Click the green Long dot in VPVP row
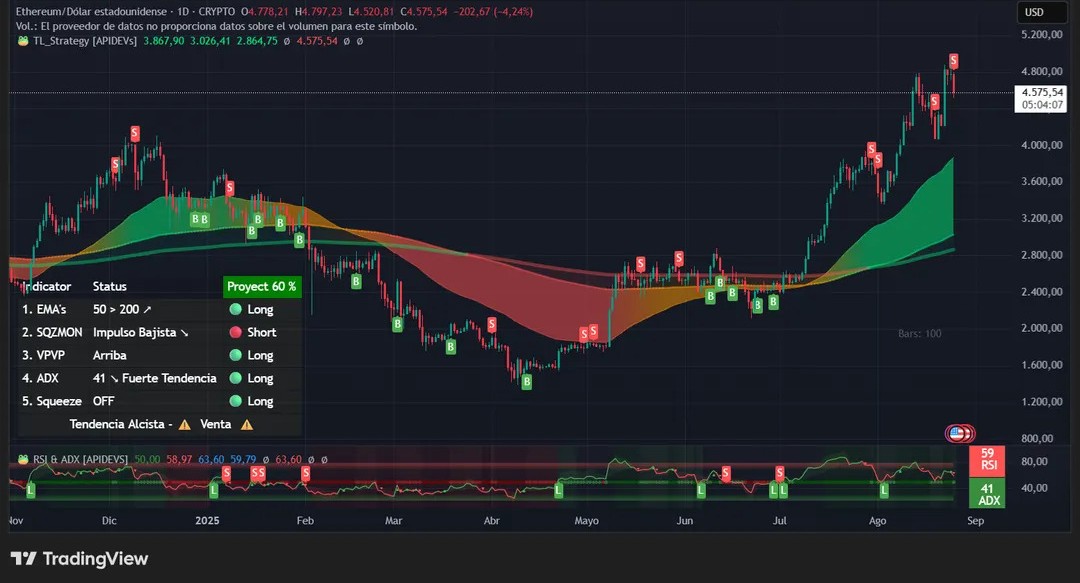This screenshot has height=583, width=1080. point(236,355)
